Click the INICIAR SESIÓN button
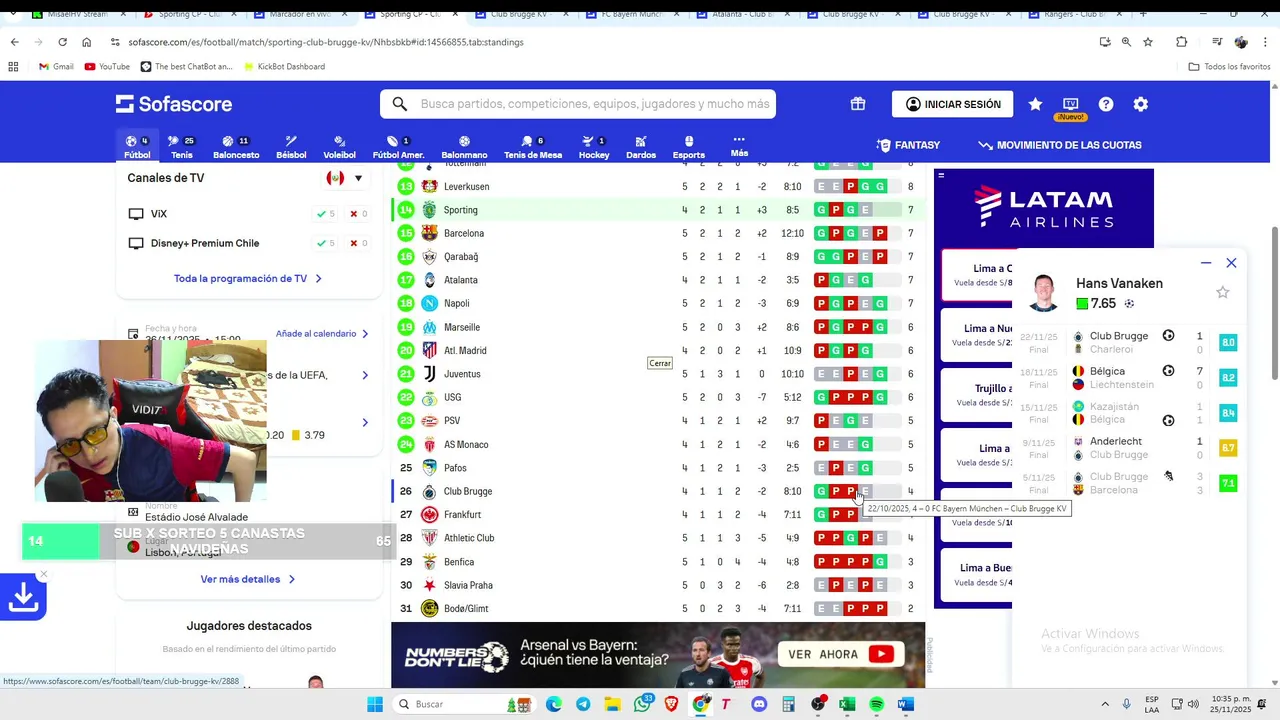Image resolution: width=1280 pixels, height=720 pixels. 952,104
